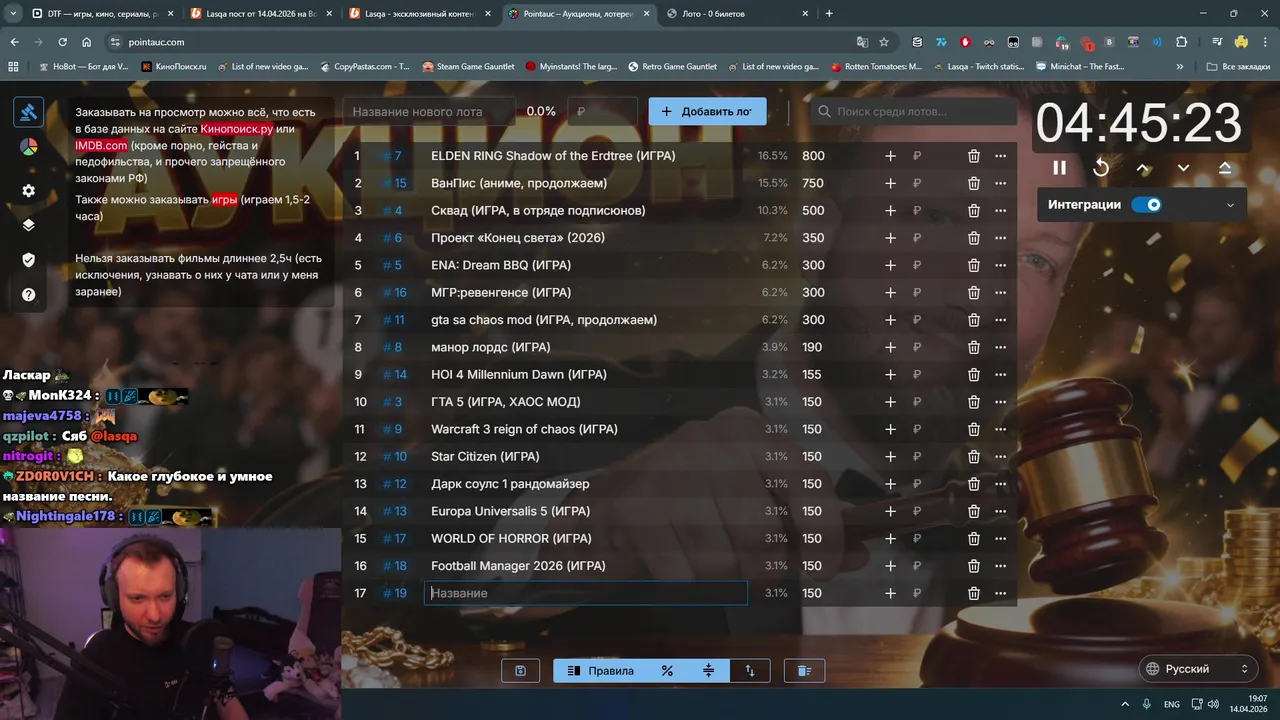
Task: Open Кинопоиск.ру link in rules text
Action: (237, 129)
